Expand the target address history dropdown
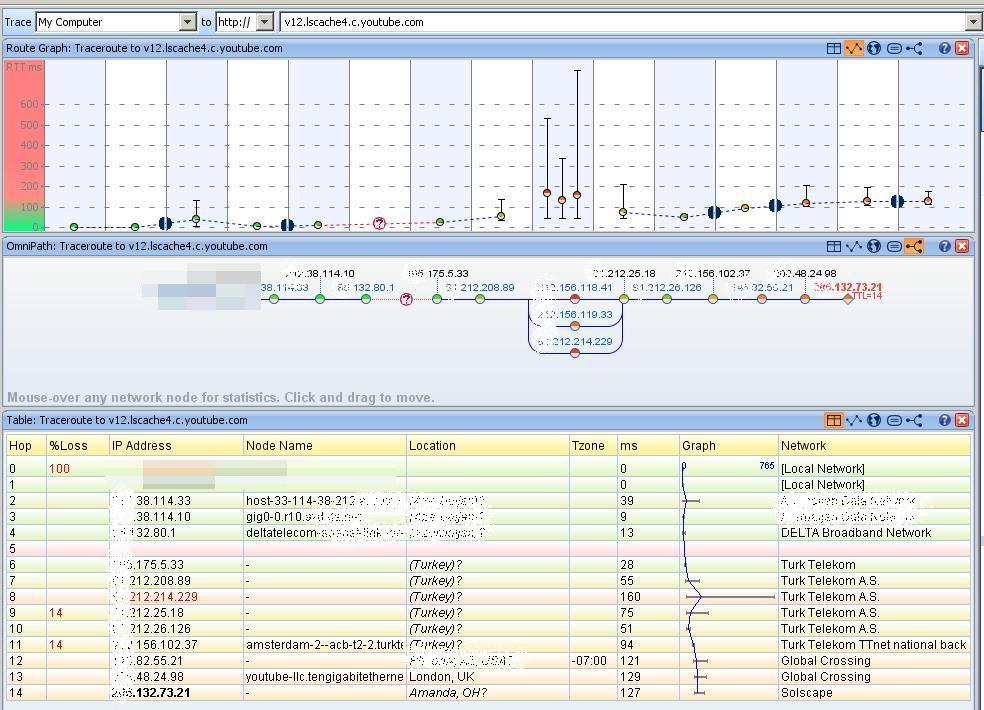Viewport: 984px width, 710px height. (973, 22)
